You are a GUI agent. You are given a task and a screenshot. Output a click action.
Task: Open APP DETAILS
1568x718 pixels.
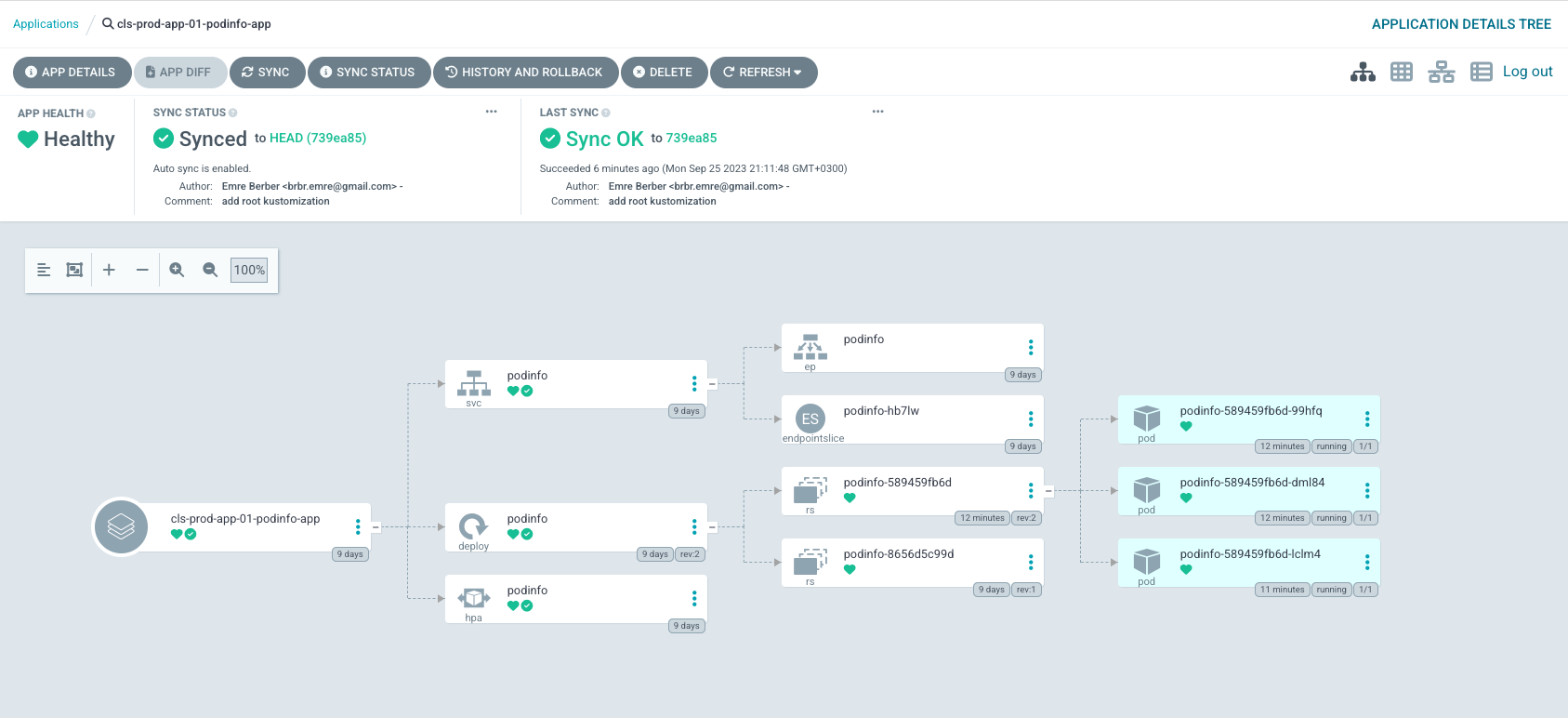coord(72,73)
